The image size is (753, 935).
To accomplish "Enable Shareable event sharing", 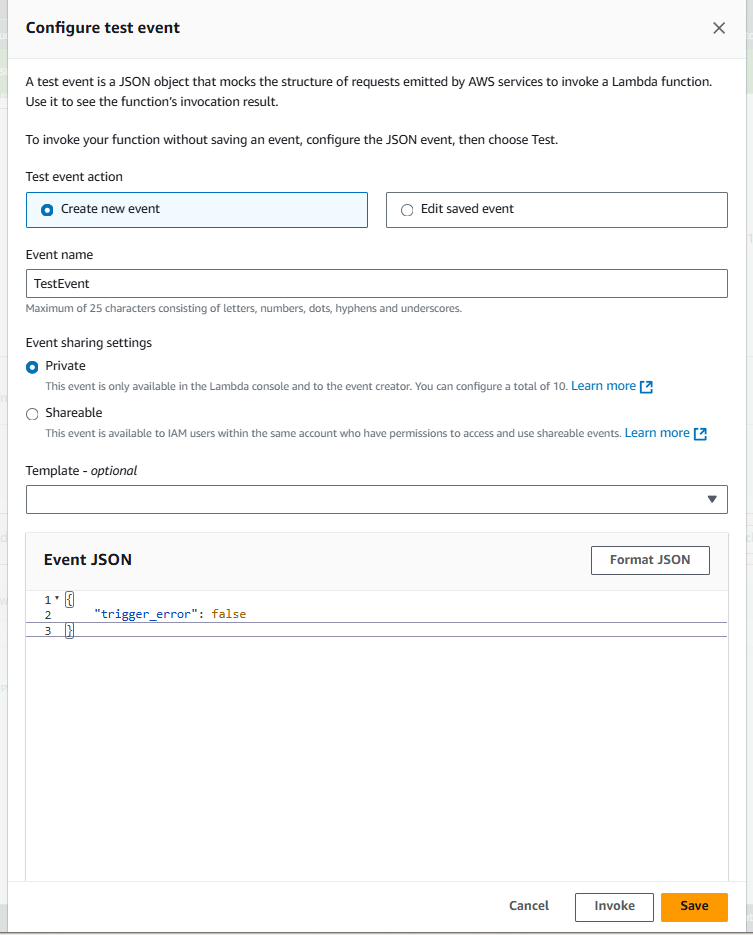I will click(x=31, y=412).
